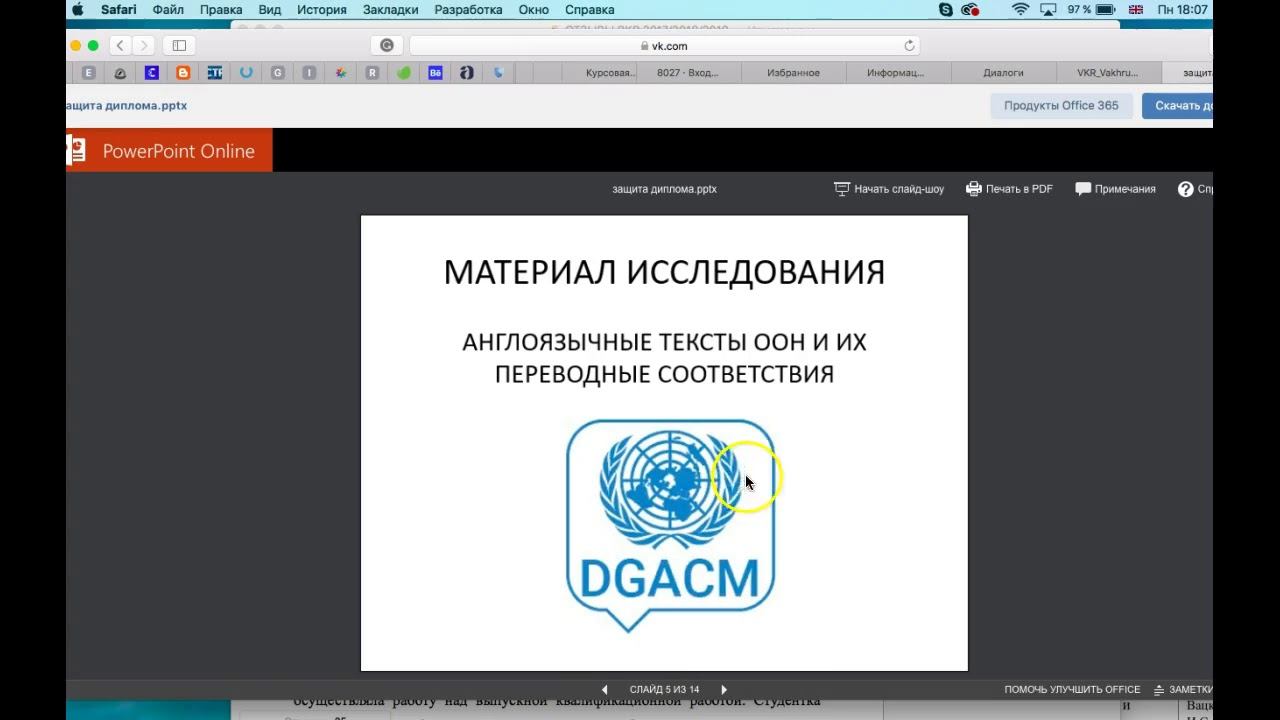Screen dimensions: 1280x720
Task: Switch to the Информац... tab
Action: 896,72
